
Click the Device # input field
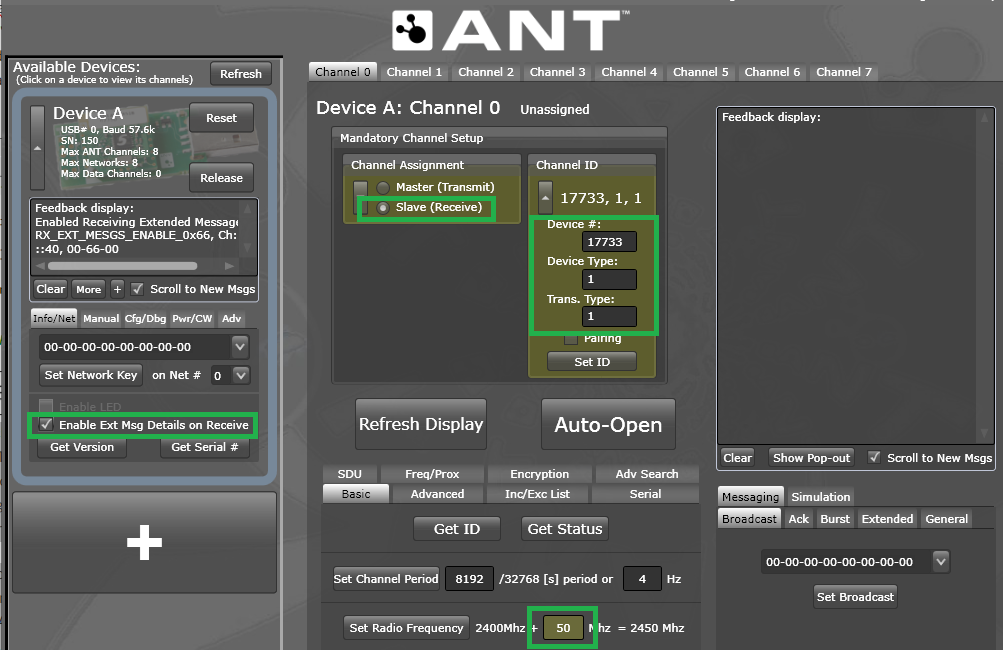pyautogui.click(x=609, y=242)
